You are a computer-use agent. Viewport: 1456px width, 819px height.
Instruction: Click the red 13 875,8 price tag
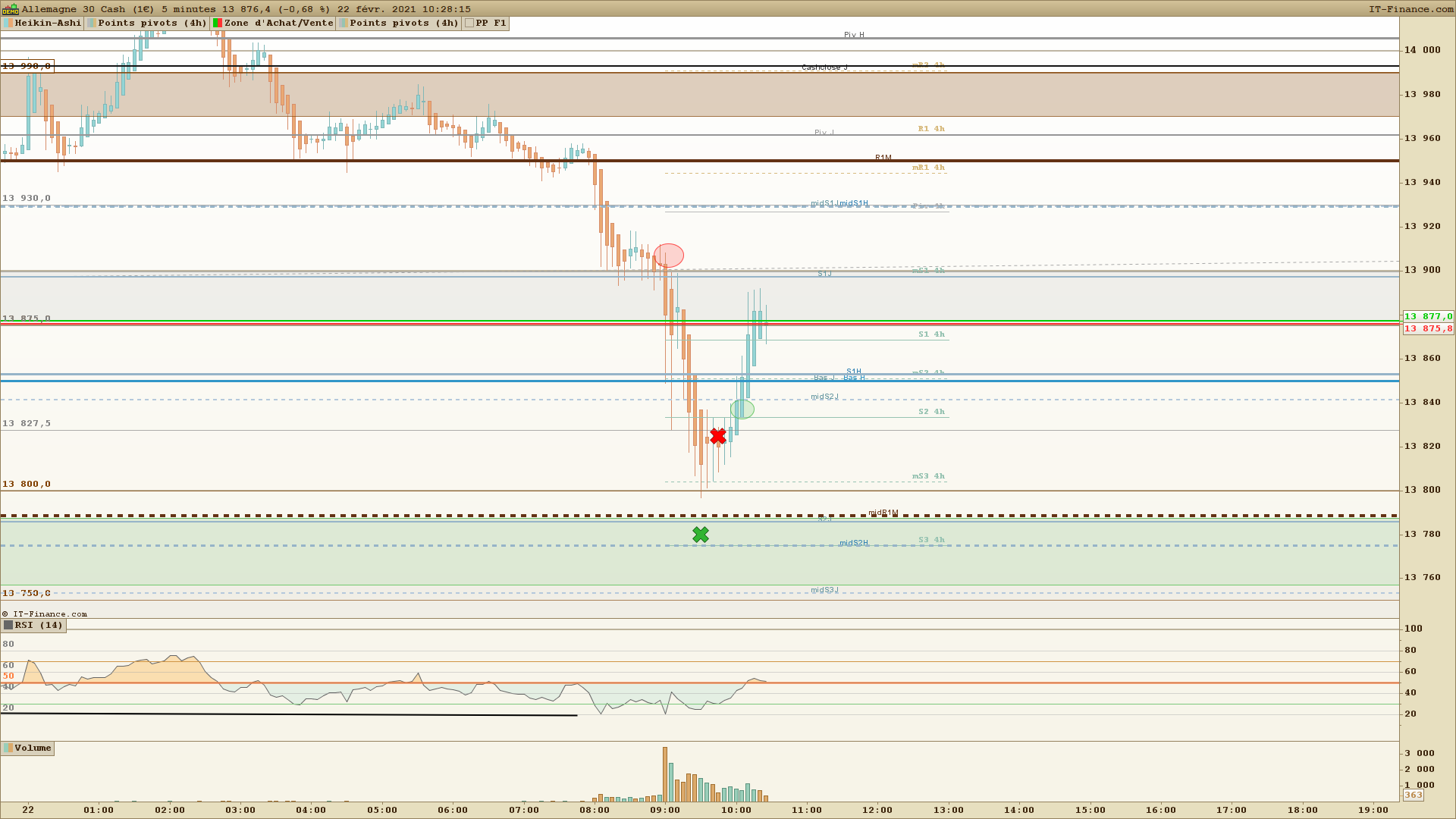tap(1428, 329)
